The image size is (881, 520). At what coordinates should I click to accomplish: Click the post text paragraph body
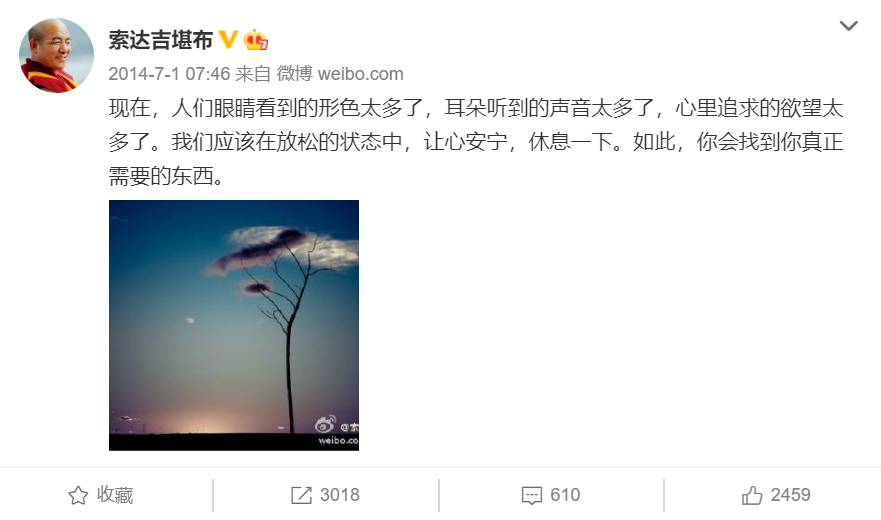[x=476, y=142]
